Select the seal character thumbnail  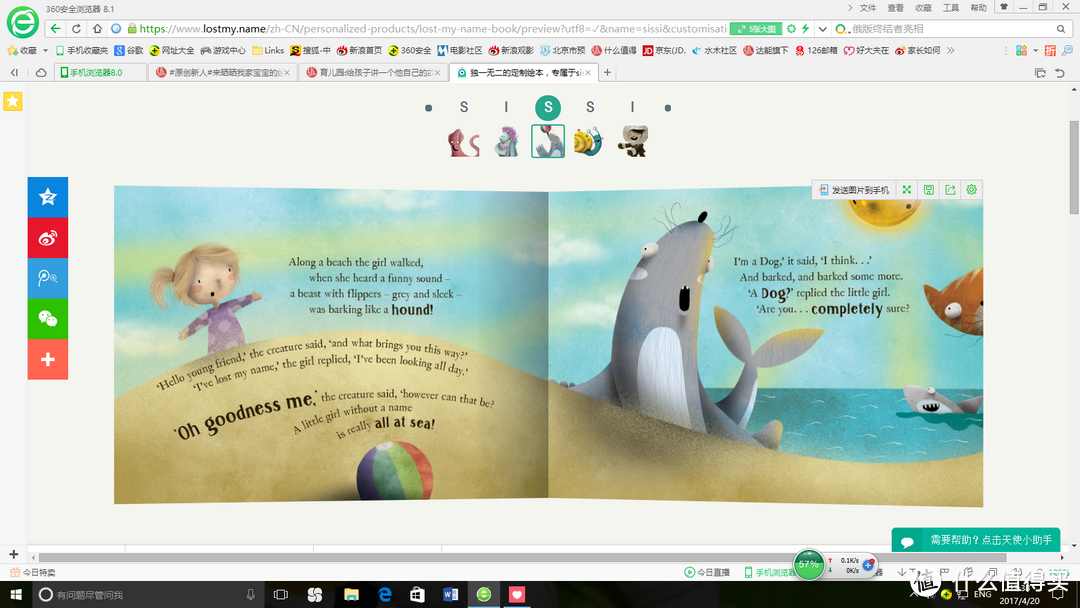(x=548, y=141)
